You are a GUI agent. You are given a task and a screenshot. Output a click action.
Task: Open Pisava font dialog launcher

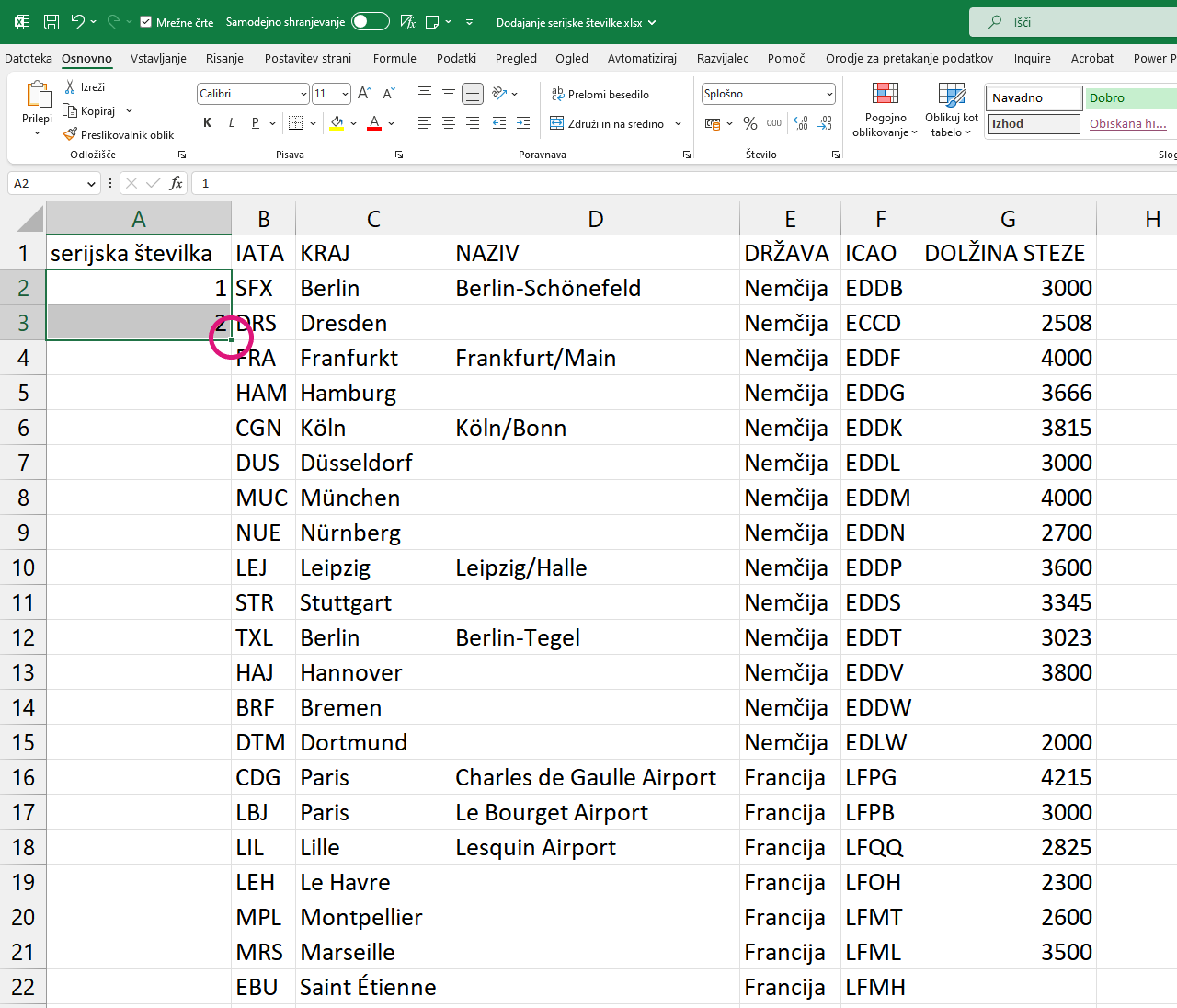[x=399, y=155]
